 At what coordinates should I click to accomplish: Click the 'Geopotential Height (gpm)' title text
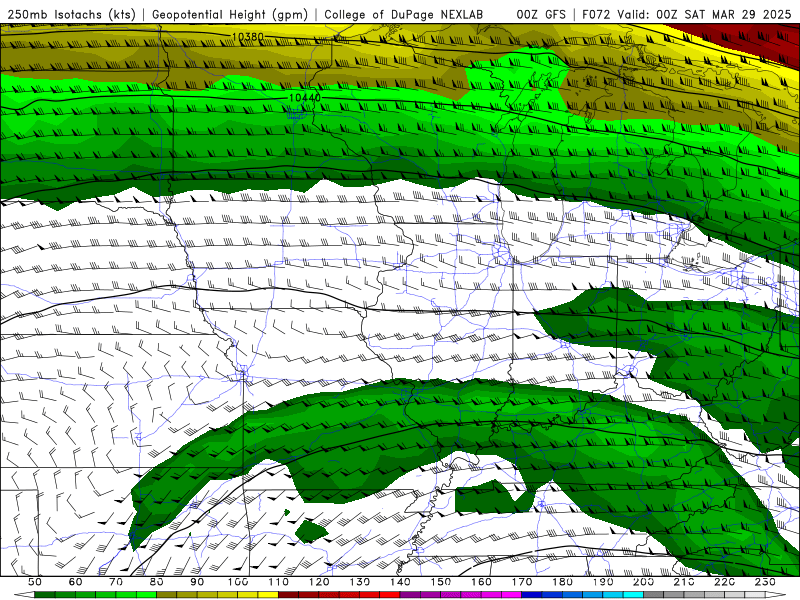tap(230, 15)
